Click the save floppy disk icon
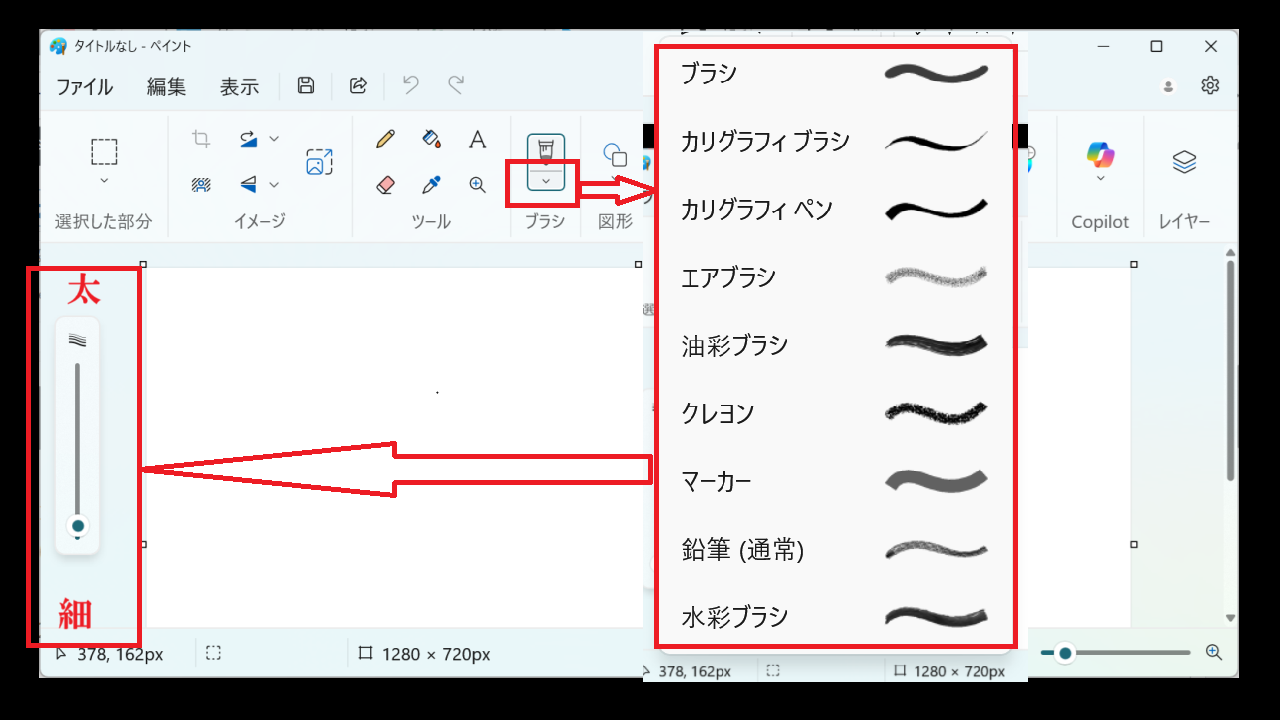 306,86
